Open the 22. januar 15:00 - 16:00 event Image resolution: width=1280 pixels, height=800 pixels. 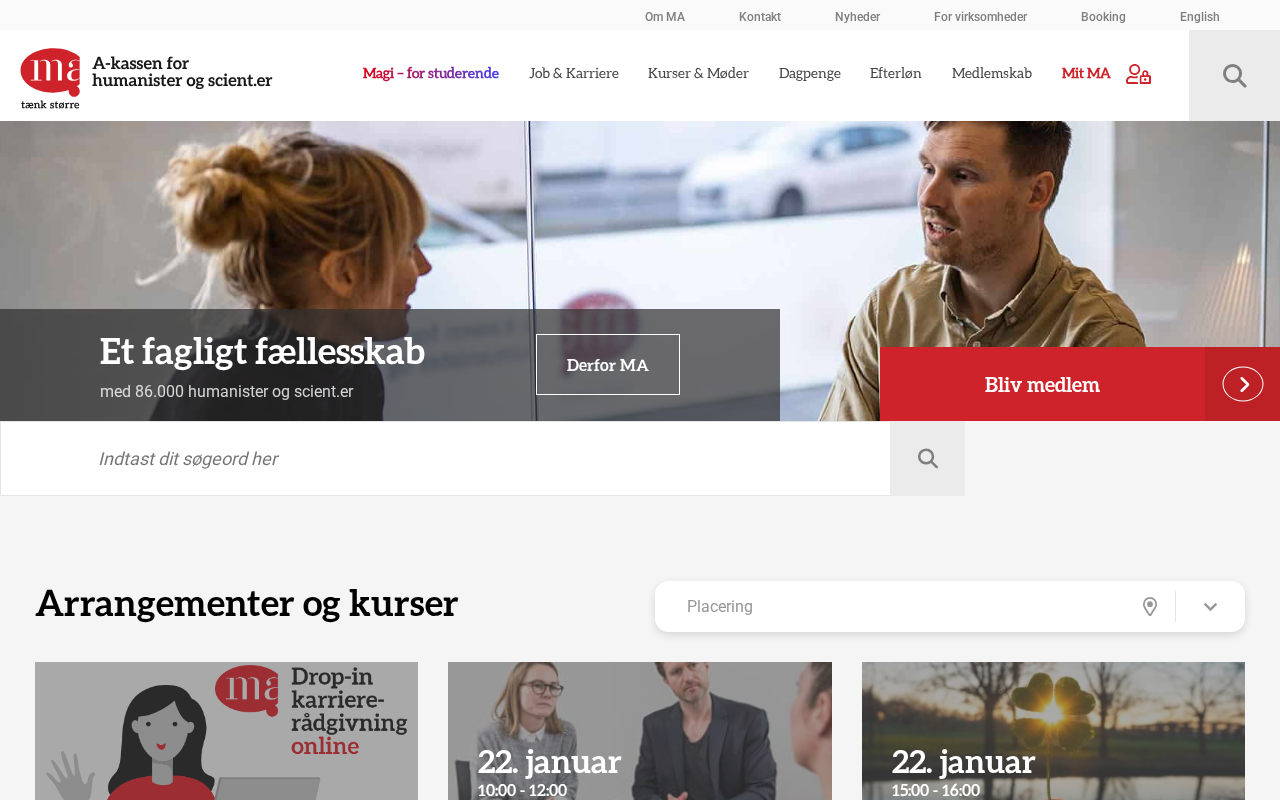(1053, 731)
